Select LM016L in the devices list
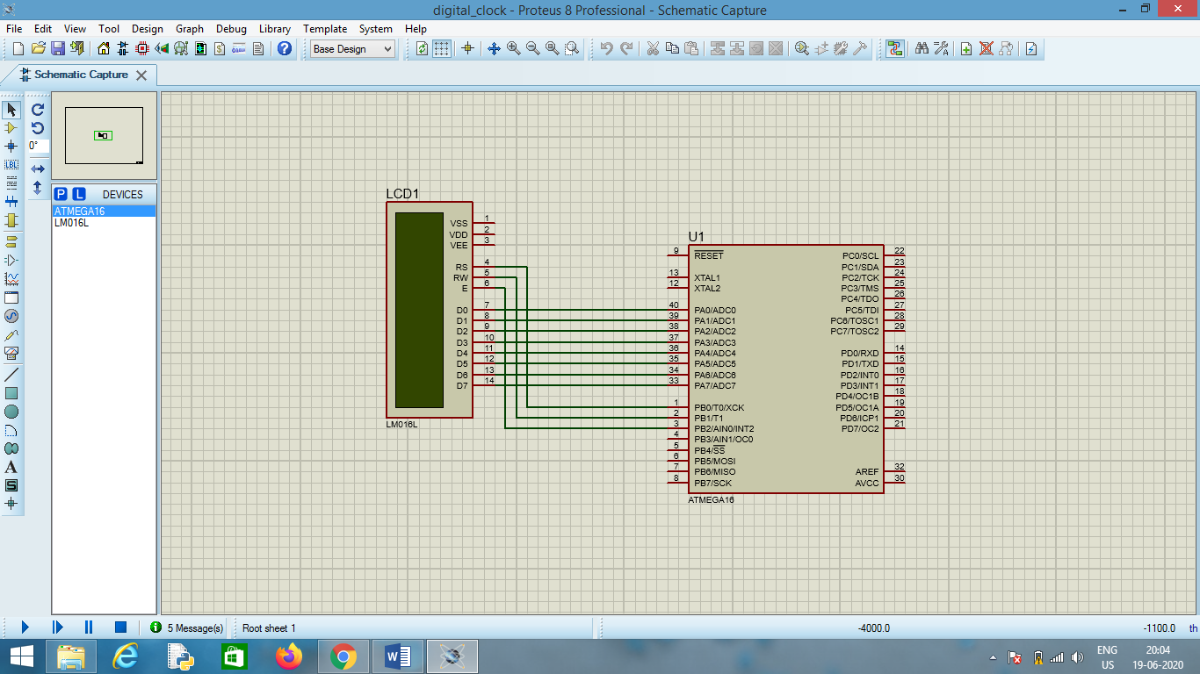 coord(104,222)
